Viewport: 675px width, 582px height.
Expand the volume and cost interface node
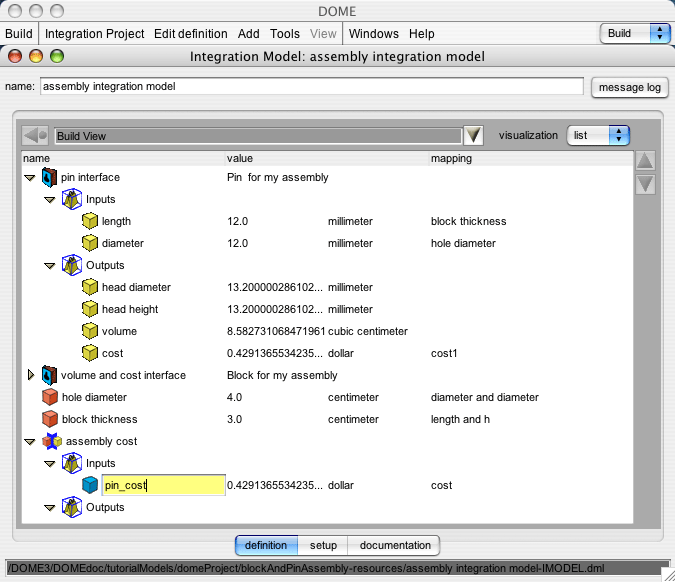click(x=31, y=375)
